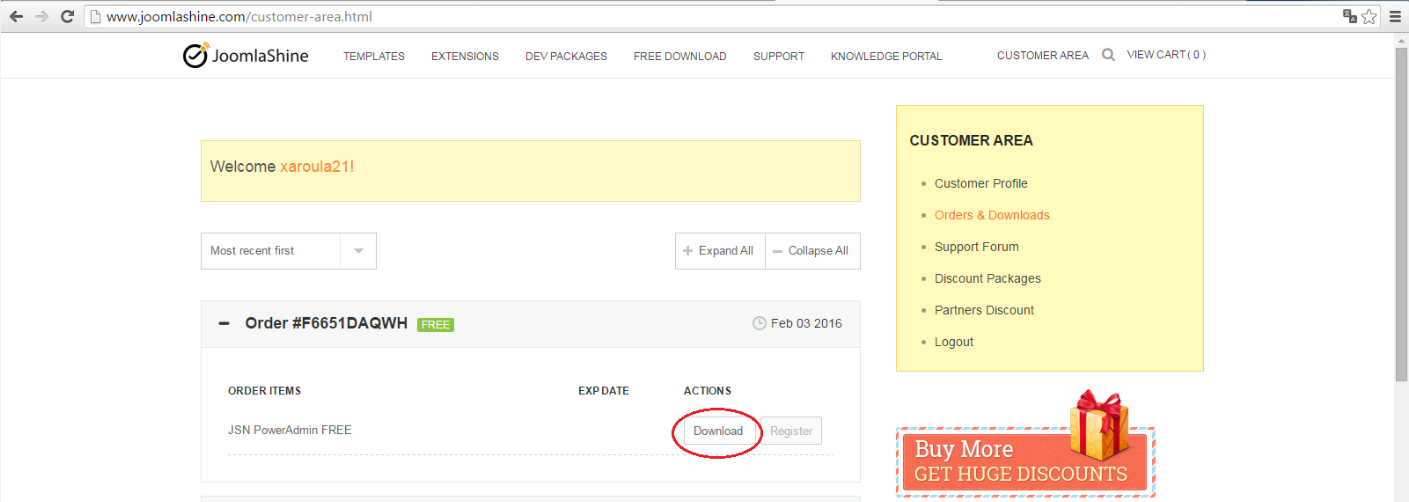
Task: Open Support Forum in sidebar
Action: pyautogui.click(x=977, y=247)
